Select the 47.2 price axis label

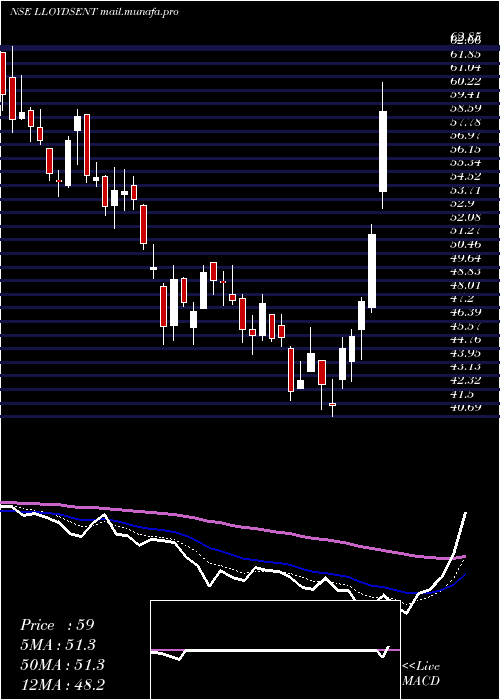(463, 299)
